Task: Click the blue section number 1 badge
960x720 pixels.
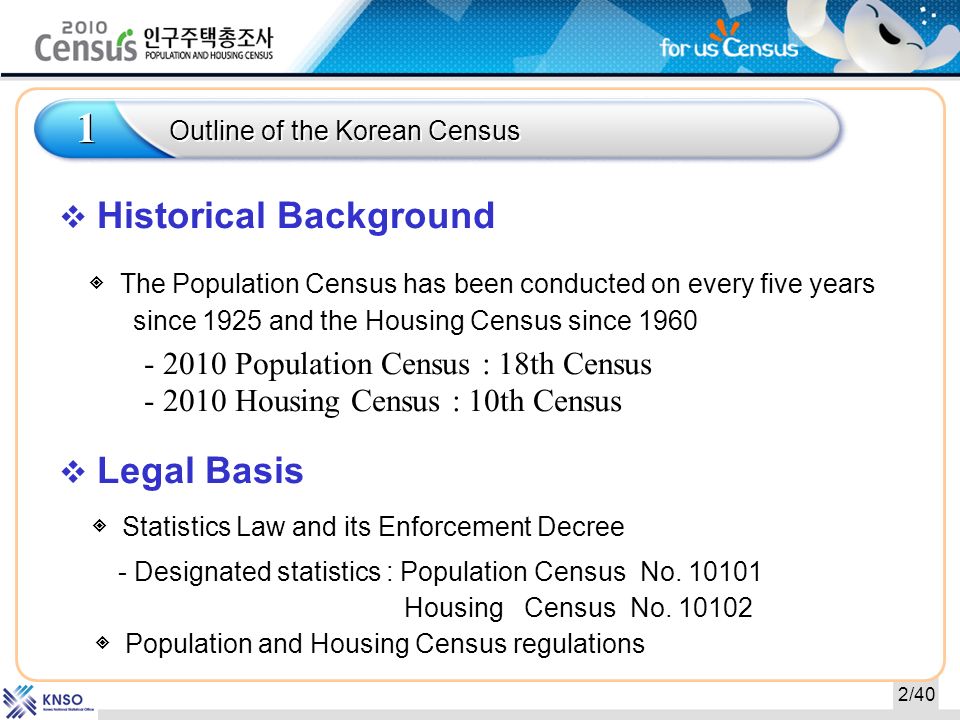Action: 86,129
